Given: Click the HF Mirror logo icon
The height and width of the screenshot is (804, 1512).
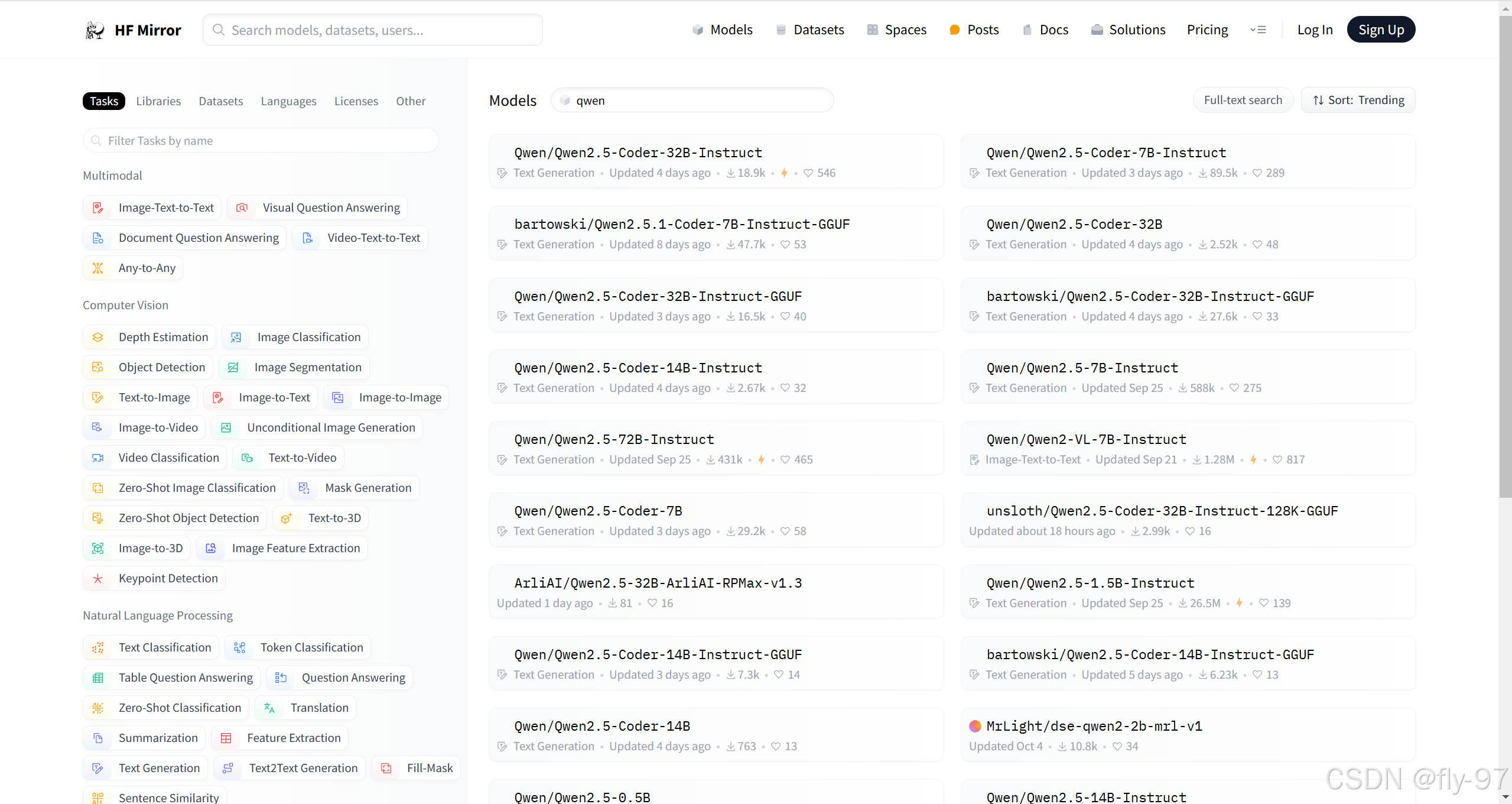Looking at the screenshot, I should pos(95,30).
